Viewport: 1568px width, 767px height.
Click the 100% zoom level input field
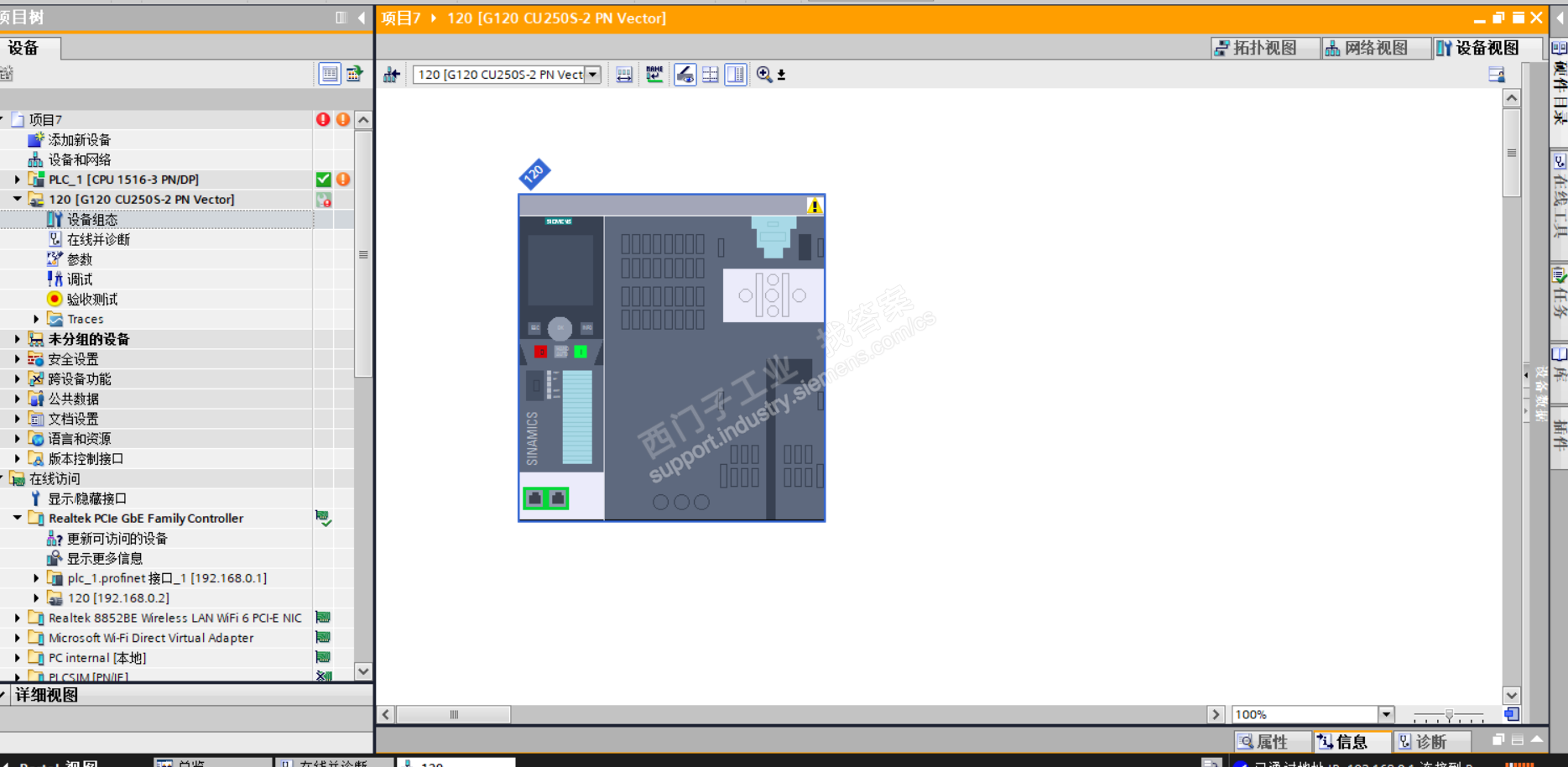point(1305,715)
